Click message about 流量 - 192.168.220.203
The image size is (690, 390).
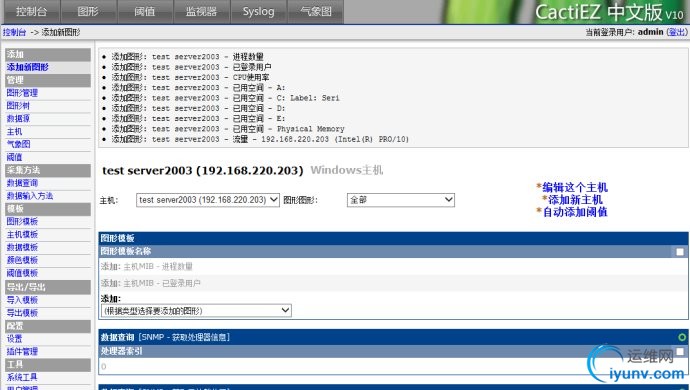coord(260,139)
